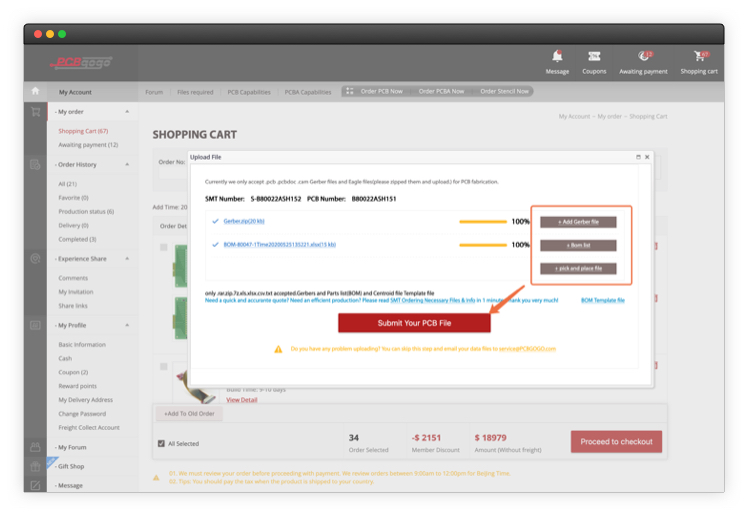The height and width of the screenshot is (516, 748).
Task: Click Submit Your PCB File
Action: [414, 323]
